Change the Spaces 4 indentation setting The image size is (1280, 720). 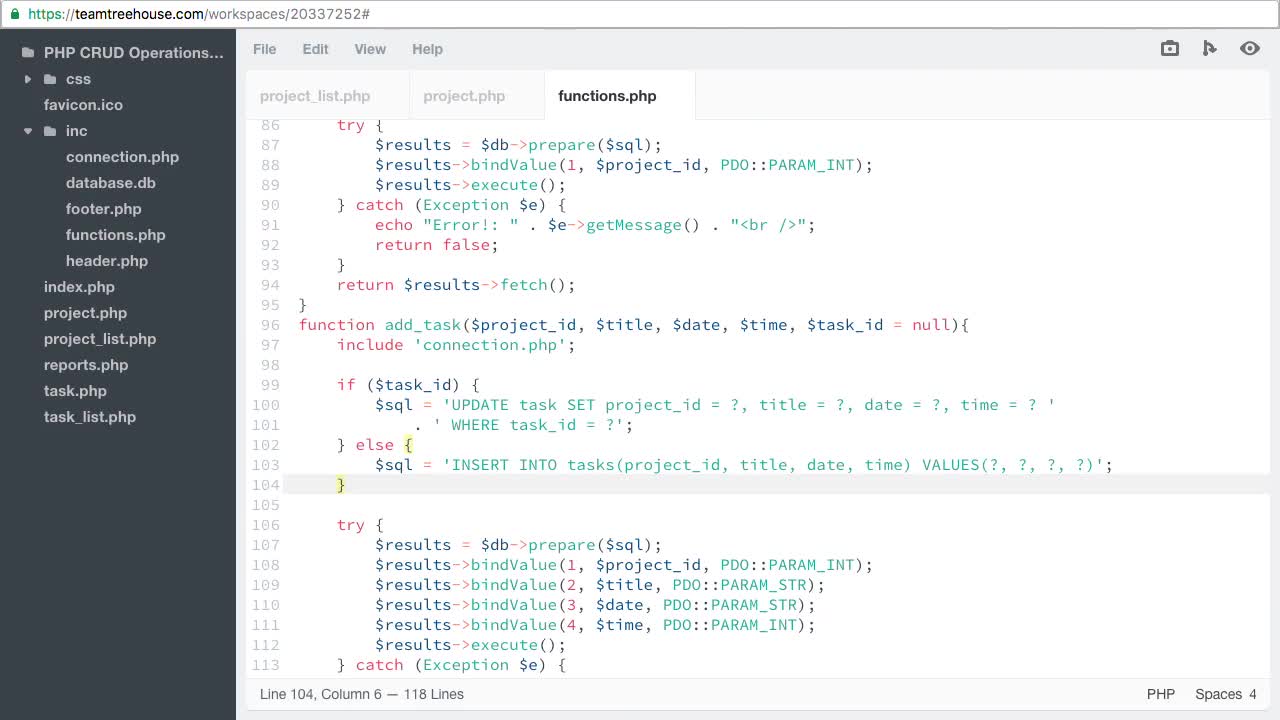pyautogui.click(x=1226, y=694)
